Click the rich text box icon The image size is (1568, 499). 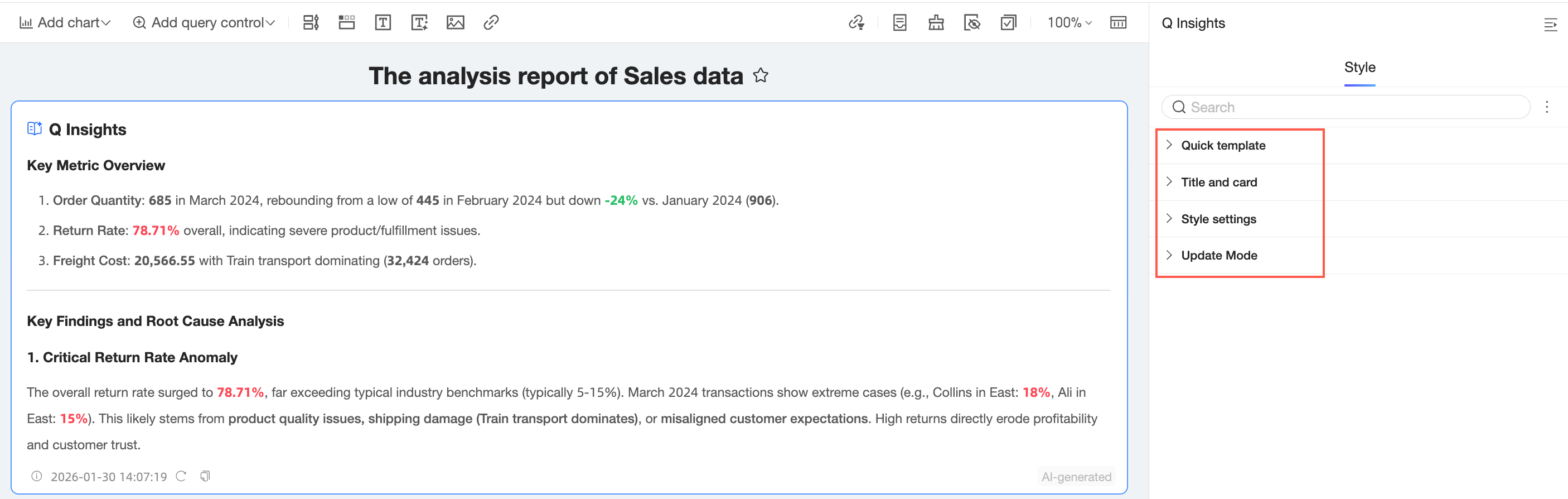383,22
